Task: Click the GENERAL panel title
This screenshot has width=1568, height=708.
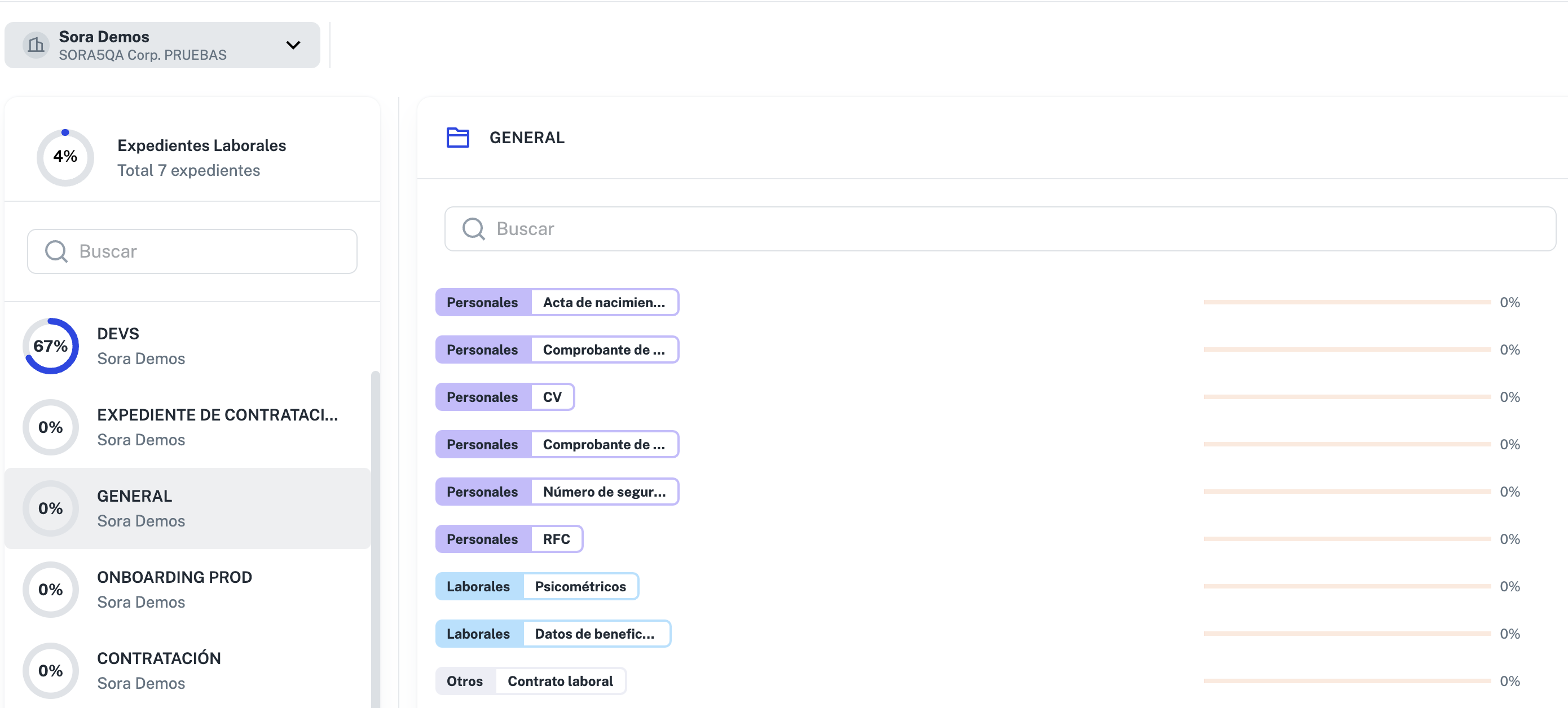Action: point(527,138)
